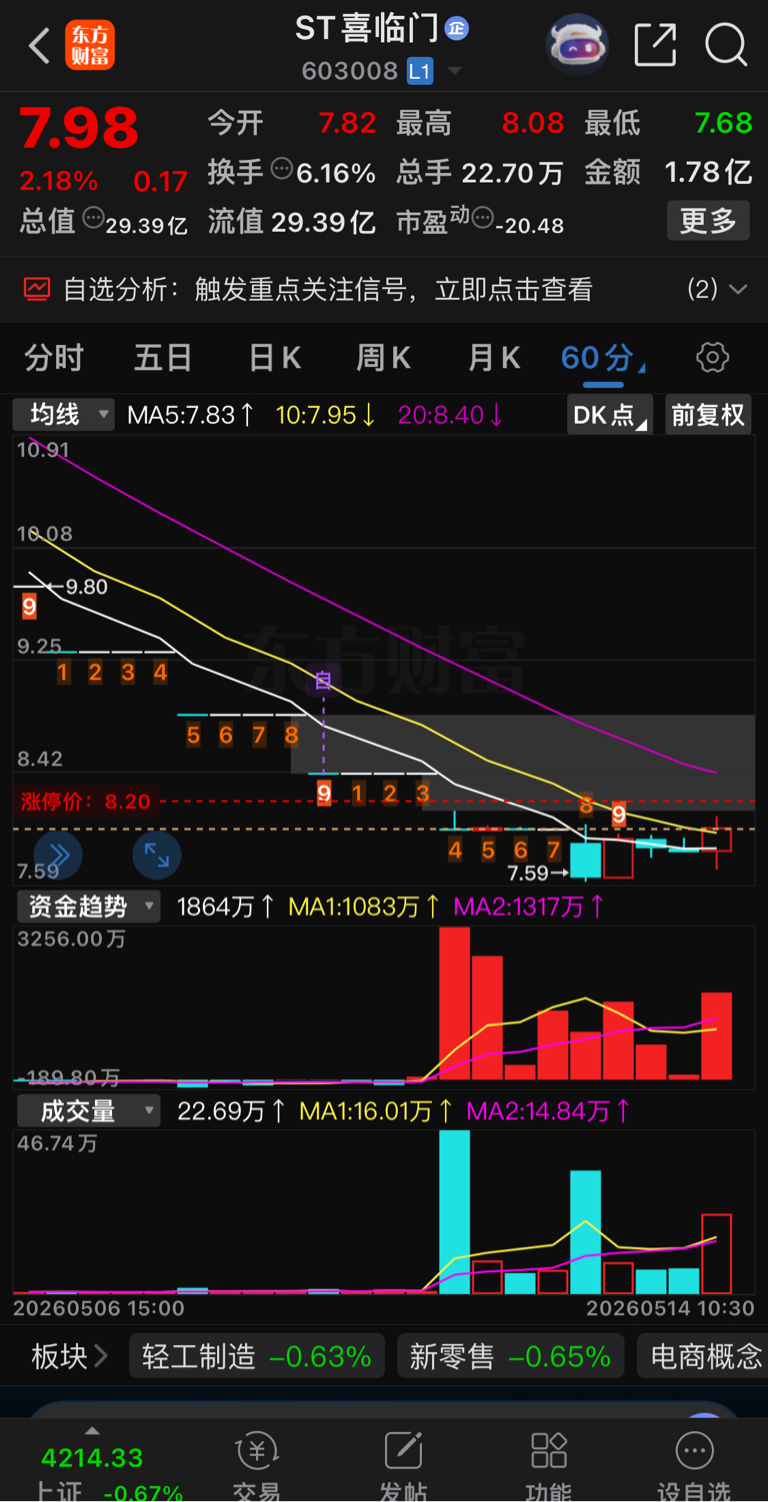Open 更多 quote details
The width and height of the screenshot is (768, 1502).
click(708, 221)
